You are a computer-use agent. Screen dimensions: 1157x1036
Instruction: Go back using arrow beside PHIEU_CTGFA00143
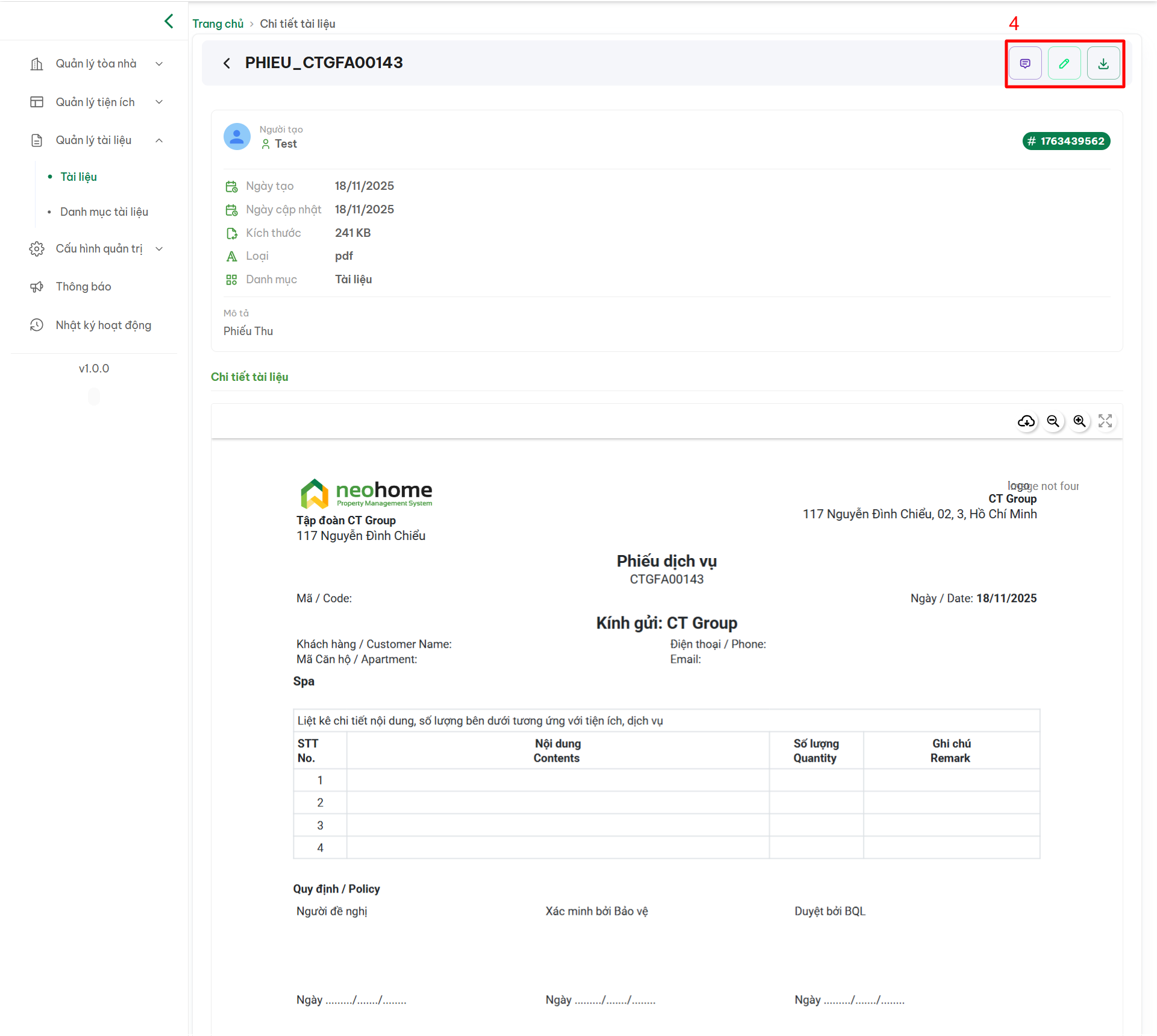pos(227,63)
